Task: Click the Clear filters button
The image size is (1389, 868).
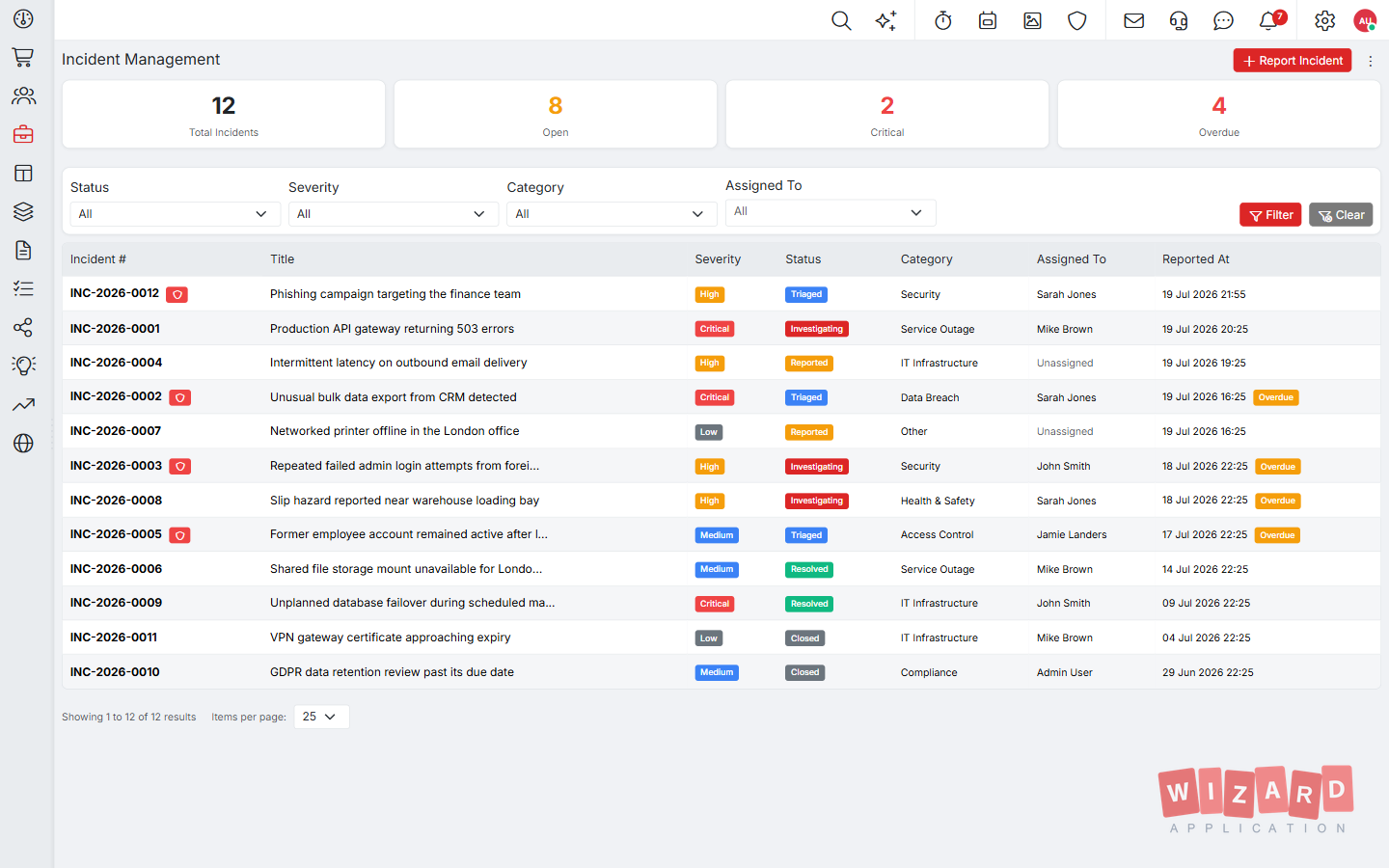Action: tap(1341, 215)
